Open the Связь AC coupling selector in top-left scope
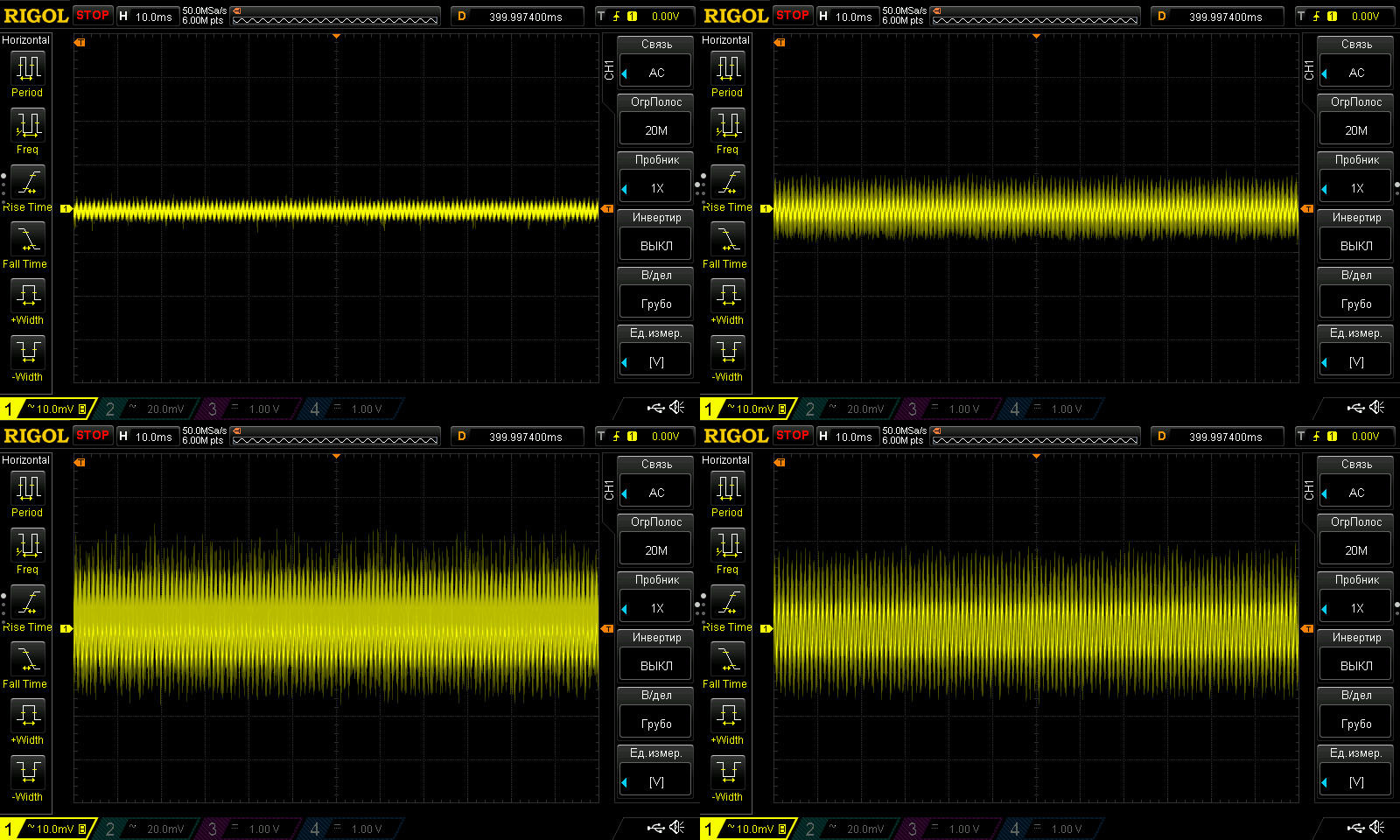Image resolution: width=1400 pixels, height=840 pixels. (656, 73)
